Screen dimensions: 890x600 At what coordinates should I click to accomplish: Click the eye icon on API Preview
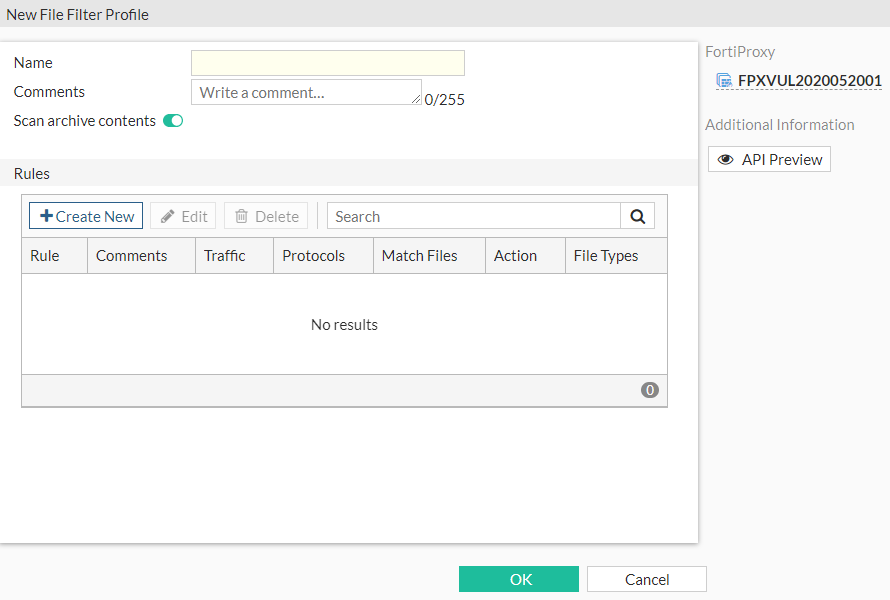point(725,158)
